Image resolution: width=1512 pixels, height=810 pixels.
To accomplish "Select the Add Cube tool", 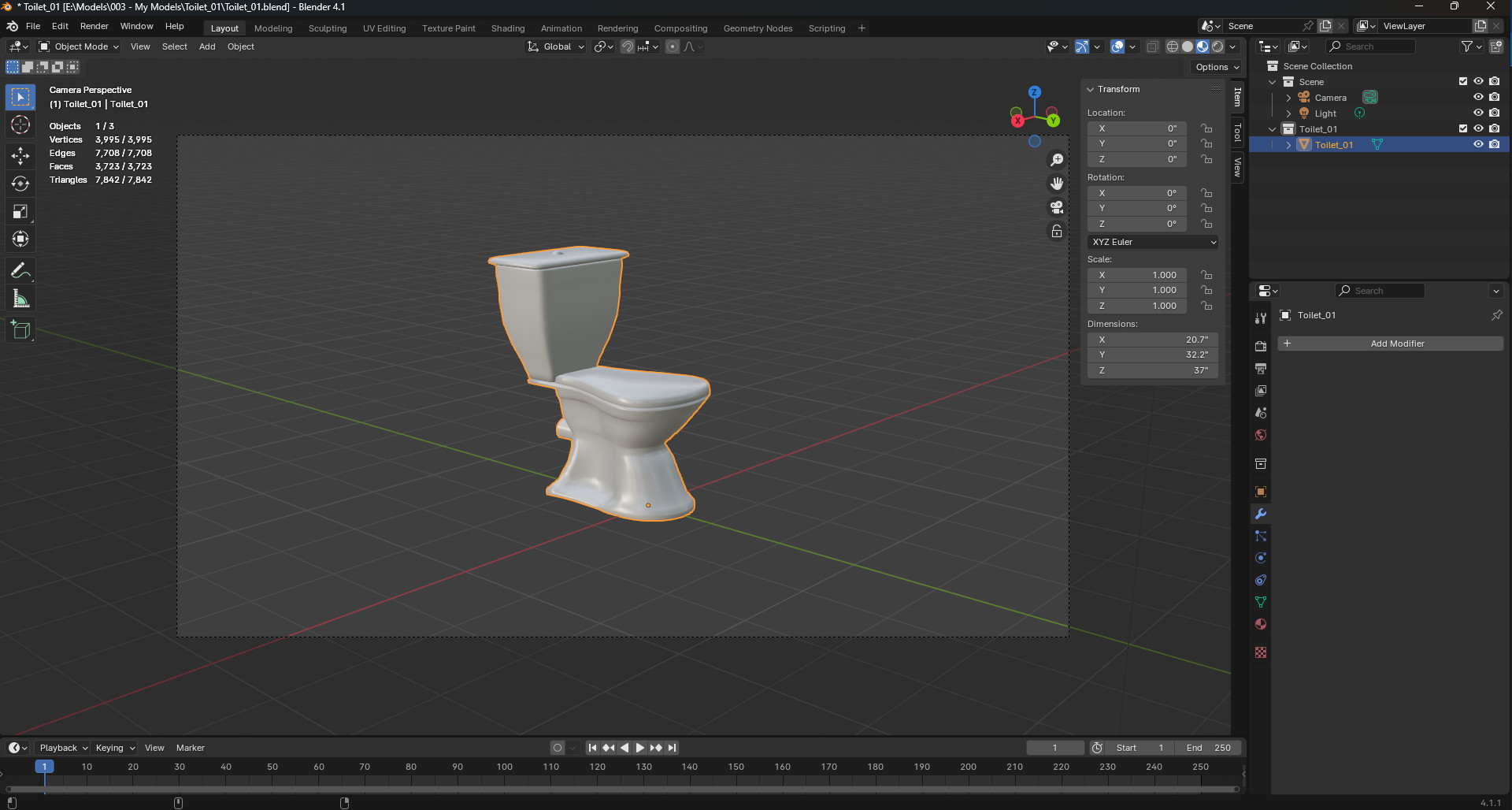I will click(20, 330).
